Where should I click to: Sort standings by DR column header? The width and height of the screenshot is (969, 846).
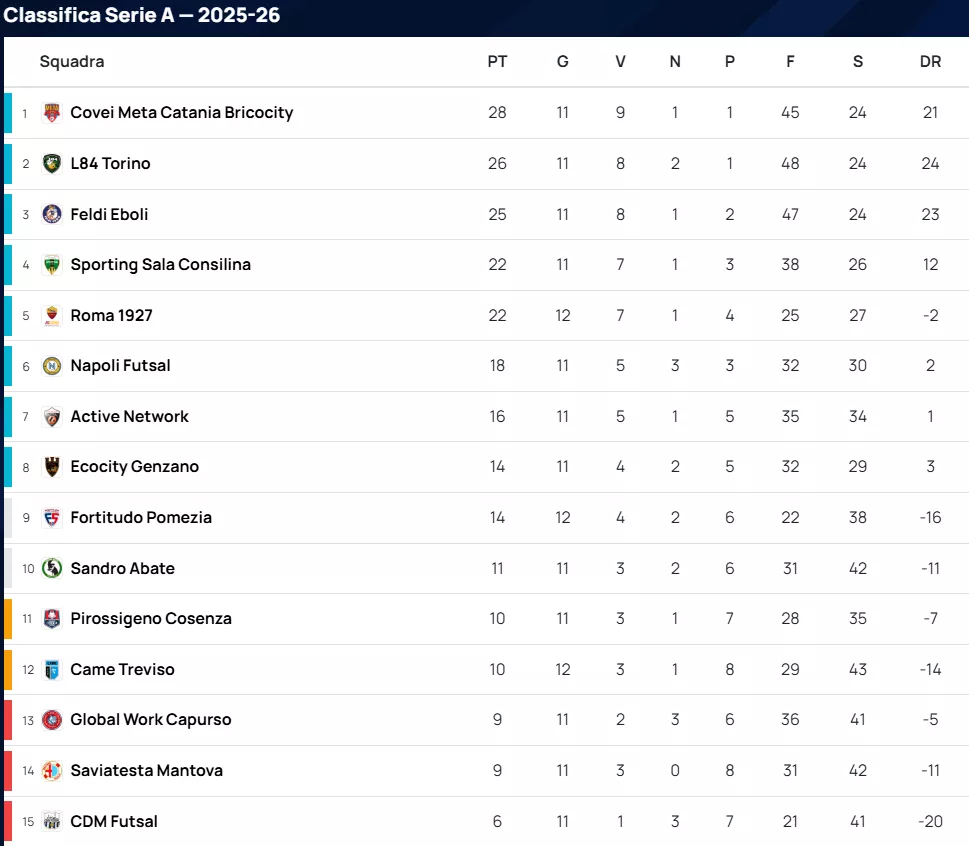(930, 62)
